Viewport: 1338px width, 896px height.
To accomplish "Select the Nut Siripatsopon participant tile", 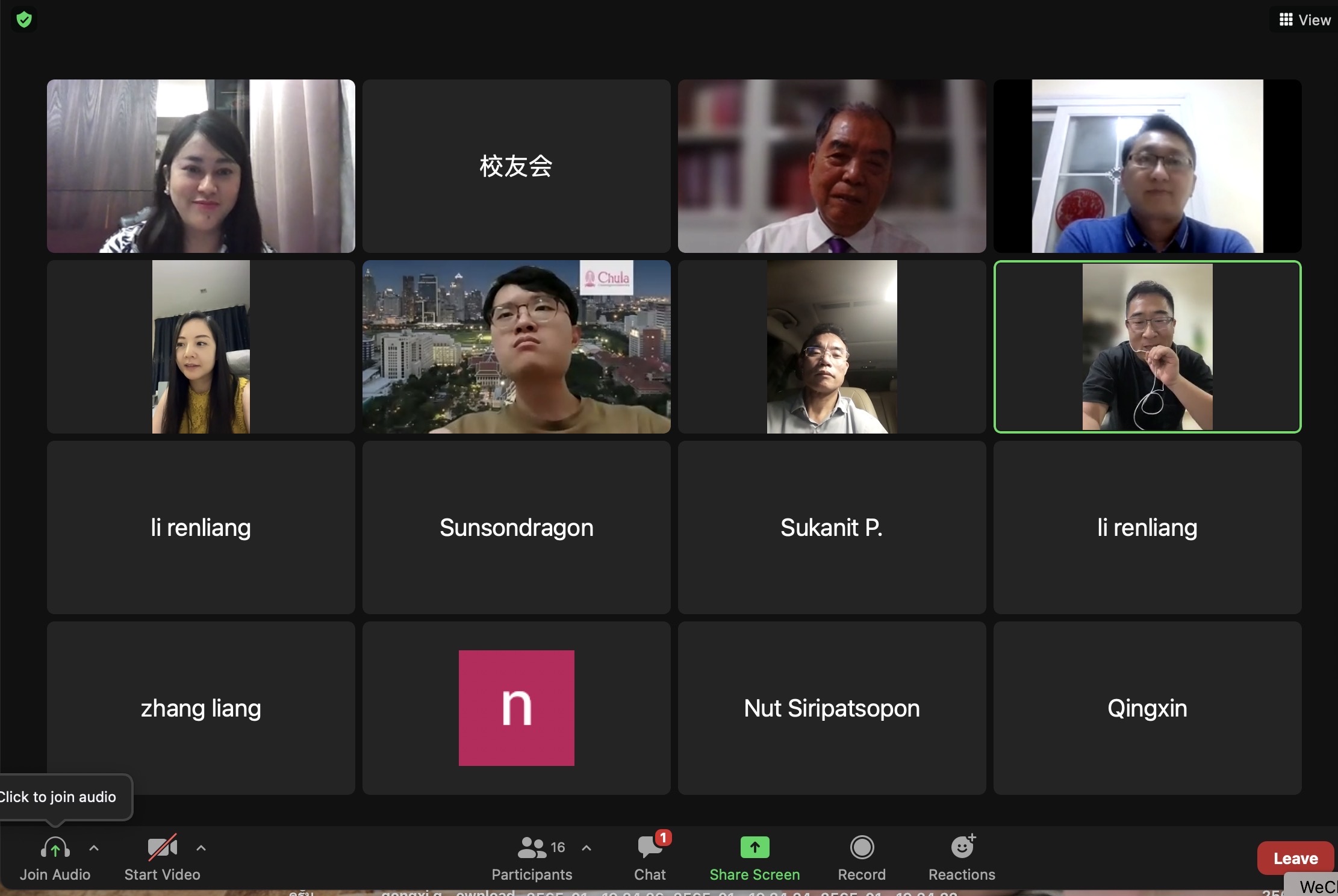I will tap(832, 708).
